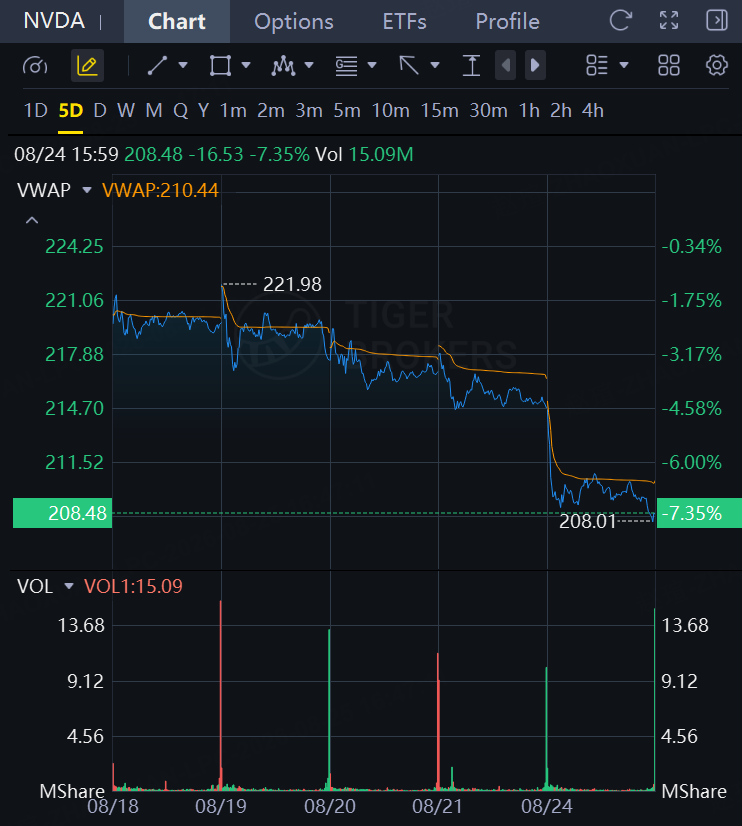Image resolution: width=742 pixels, height=826 pixels.
Task: Select the 4h interval
Action: pos(592,111)
